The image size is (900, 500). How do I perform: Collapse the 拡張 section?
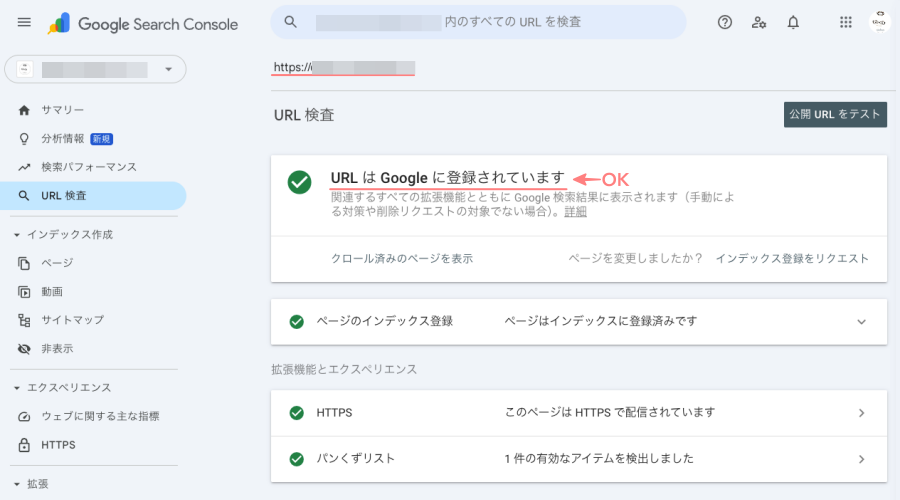click(x=17, y=484)
